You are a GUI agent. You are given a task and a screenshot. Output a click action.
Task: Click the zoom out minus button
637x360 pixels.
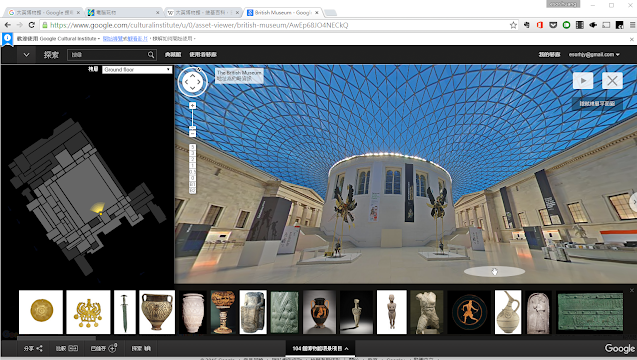tap(193, 133)
